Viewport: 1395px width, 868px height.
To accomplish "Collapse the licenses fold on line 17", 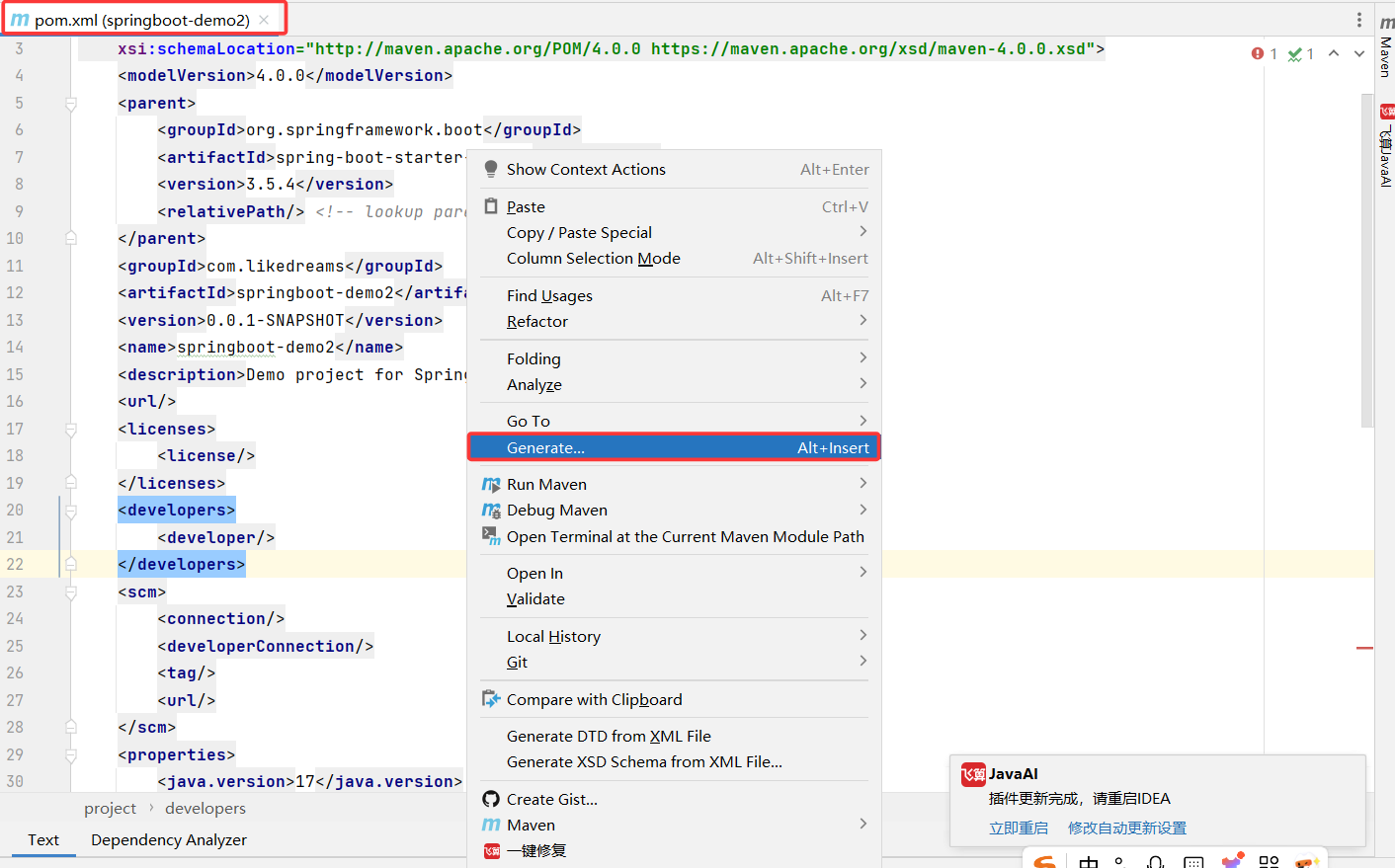I will pos(71,429).
